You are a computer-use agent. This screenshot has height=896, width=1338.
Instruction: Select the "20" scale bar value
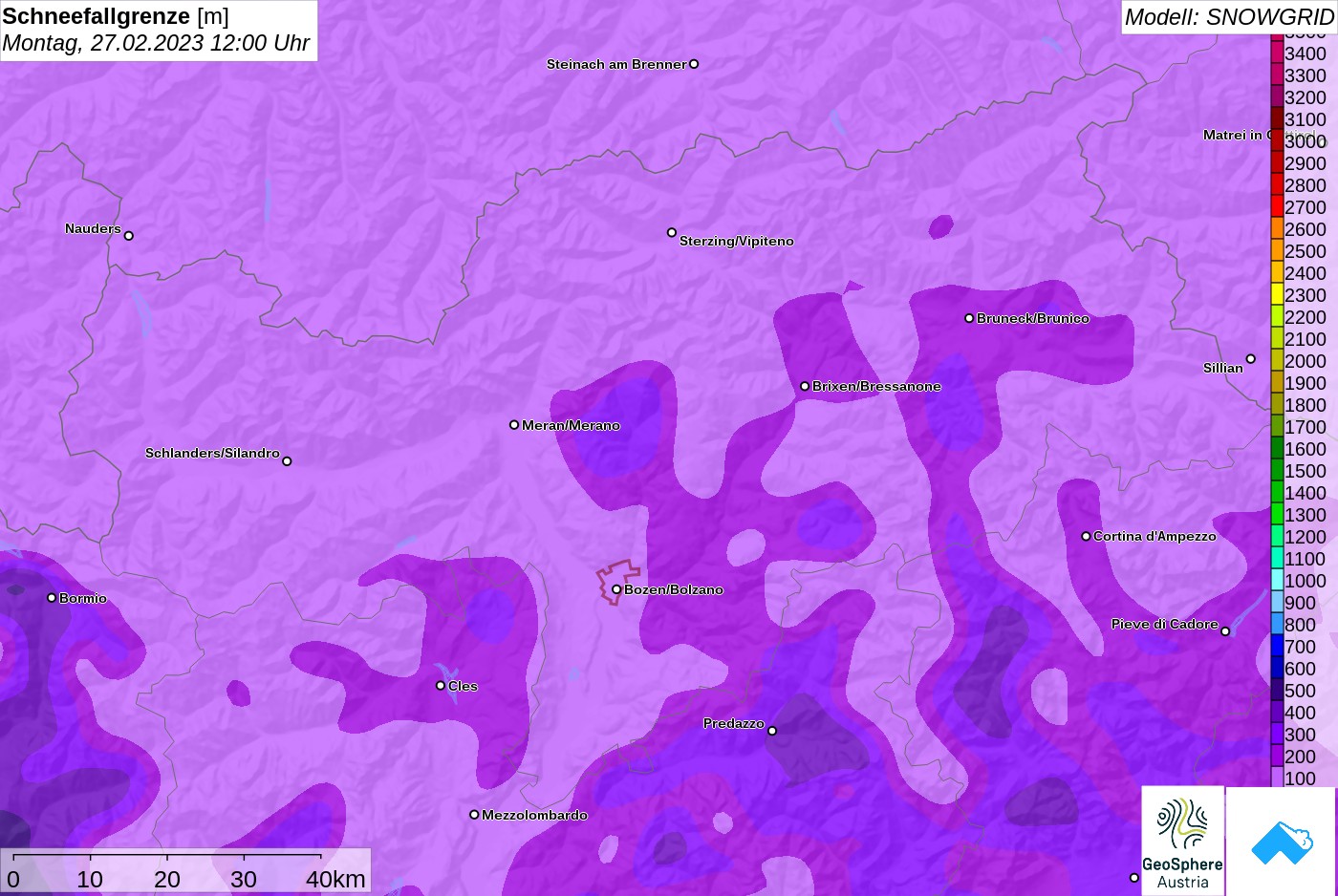pyautogui.click(x=167, y=879)
